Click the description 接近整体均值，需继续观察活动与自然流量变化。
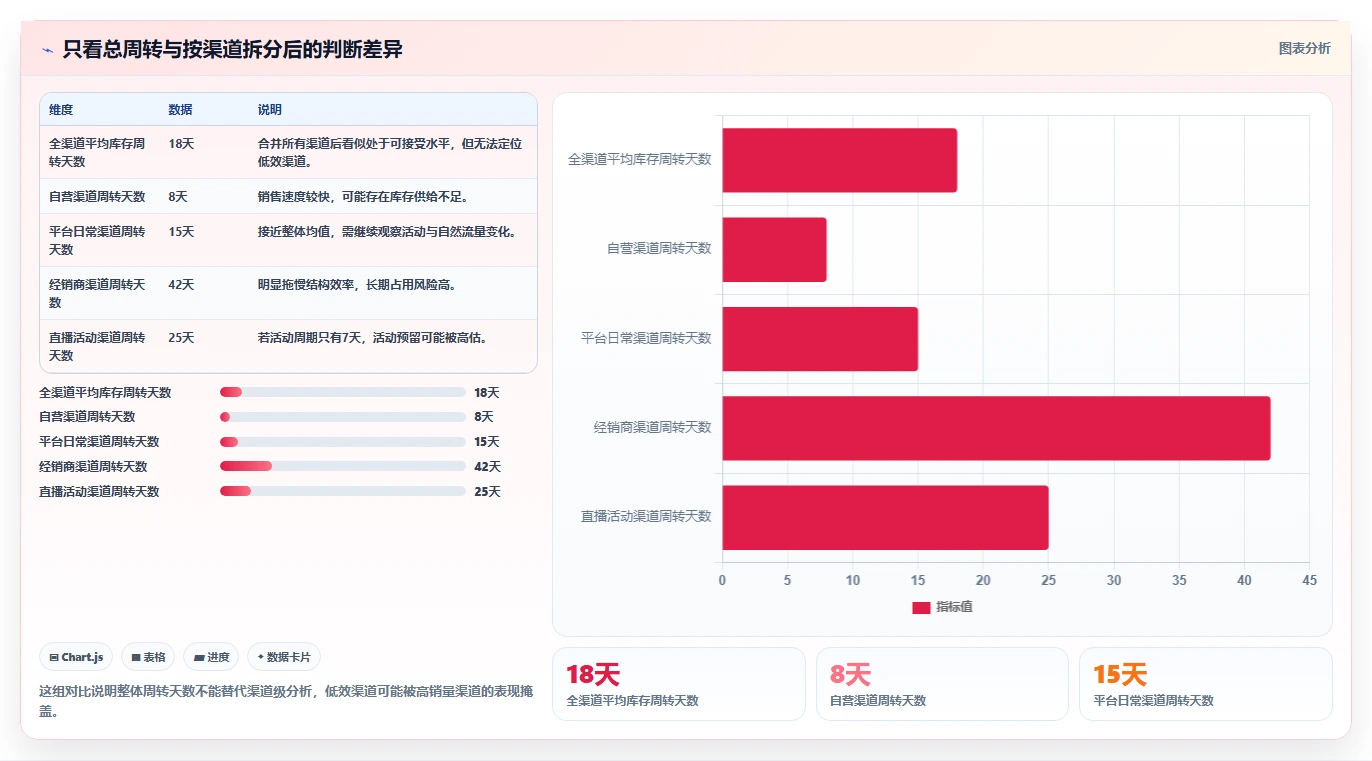 coord(387,232)
